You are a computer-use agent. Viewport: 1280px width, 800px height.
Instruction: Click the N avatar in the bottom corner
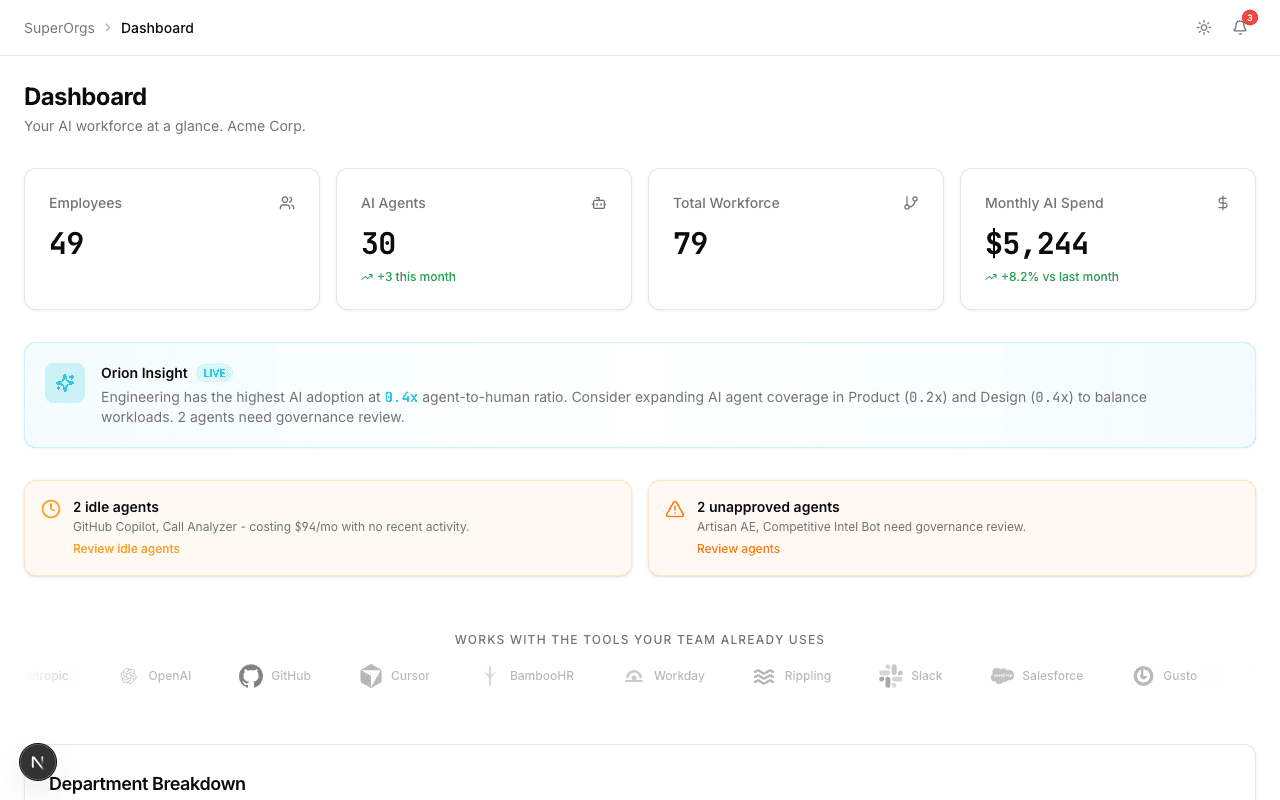[x=38, y=761]
